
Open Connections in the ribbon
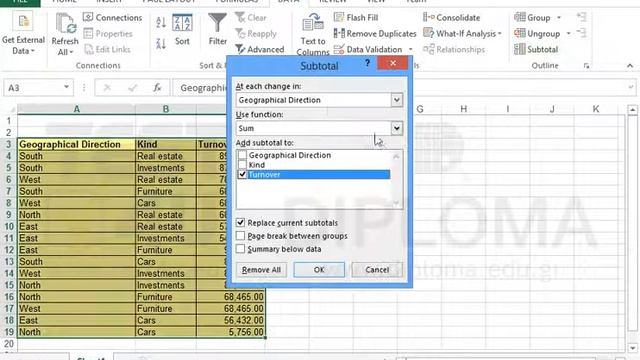click(x=112, y=18)
